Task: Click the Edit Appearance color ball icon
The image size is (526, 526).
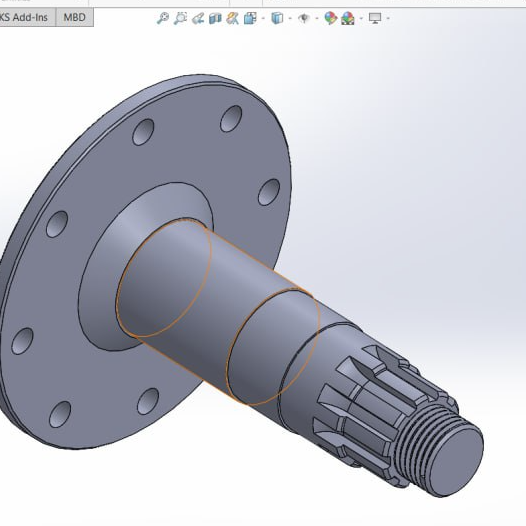Action: pyautogui.click(x=330, y=18)
